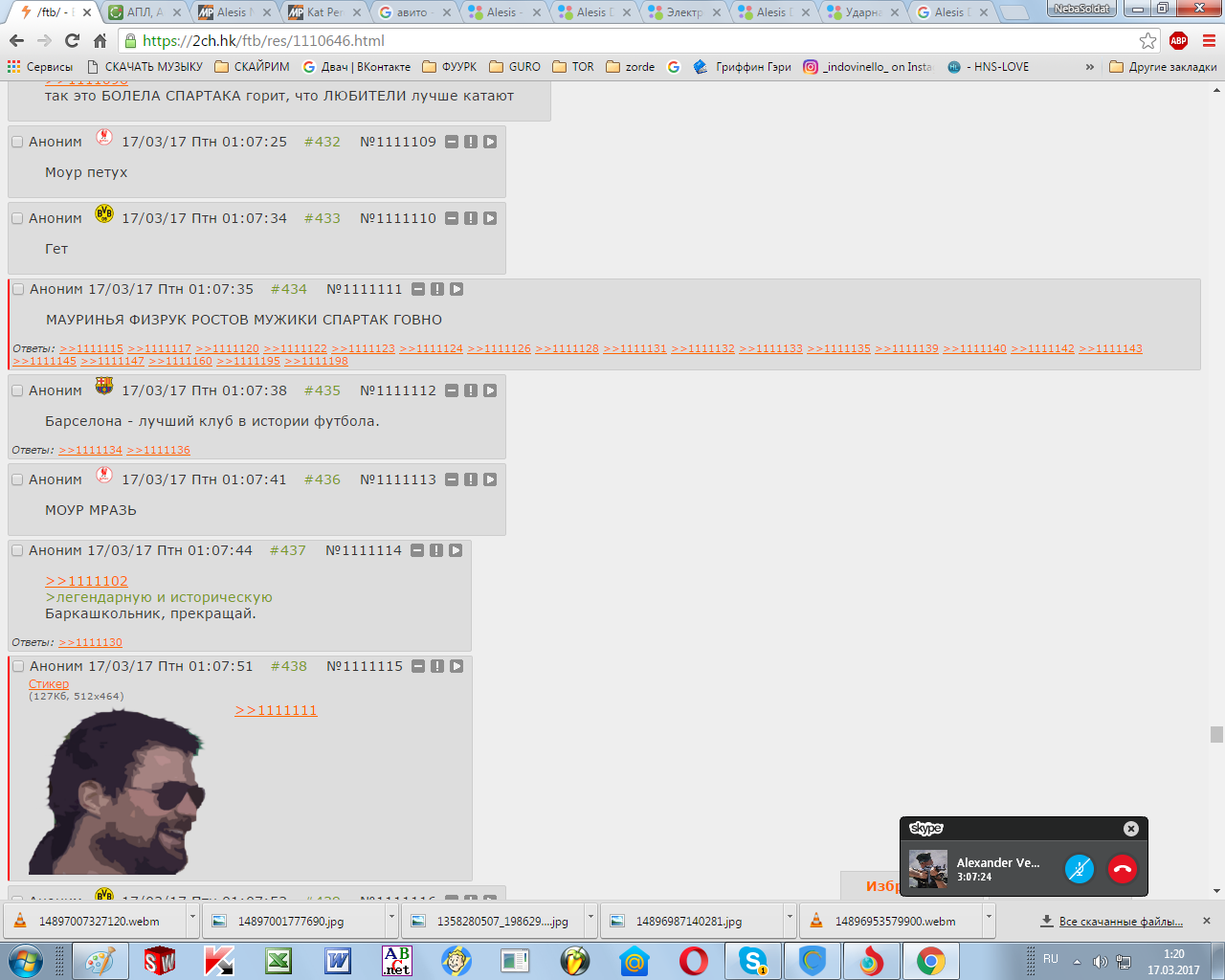Open dropdown for 1358280507_198629 jpg download
This screenshot has width=1225, height=980.
[590, 921]
